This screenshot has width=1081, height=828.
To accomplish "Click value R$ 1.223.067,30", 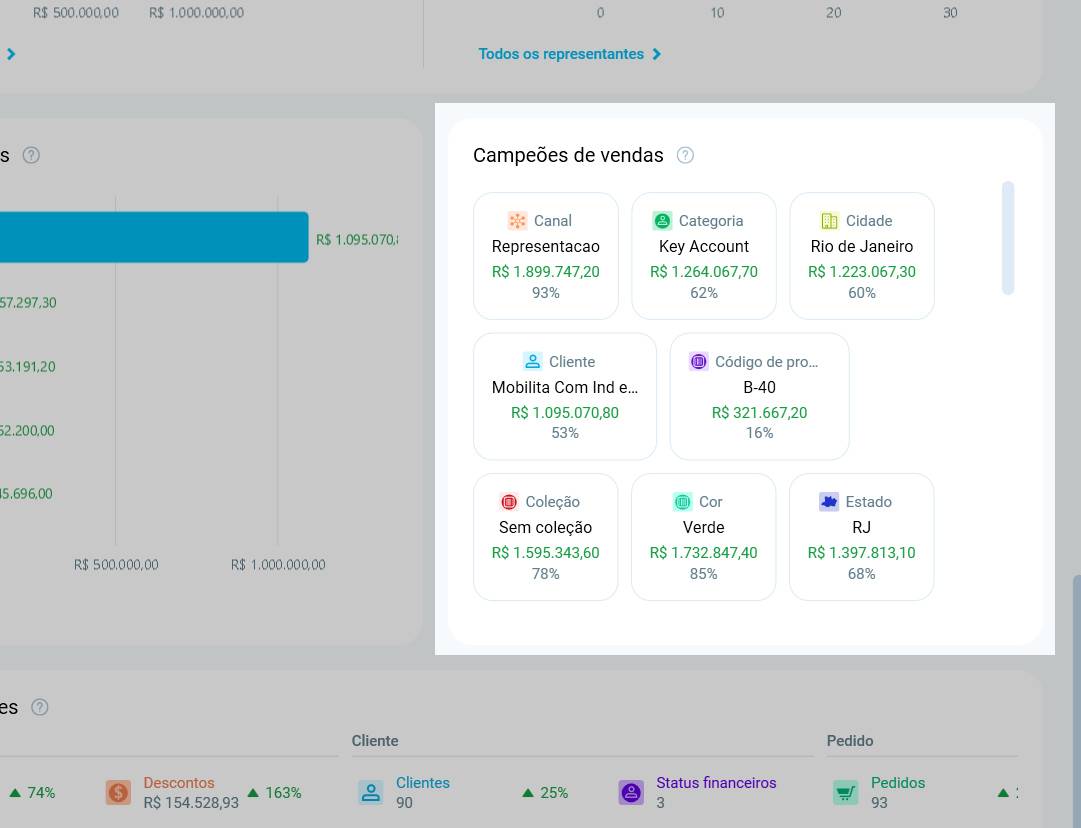I will coord(862,272).
